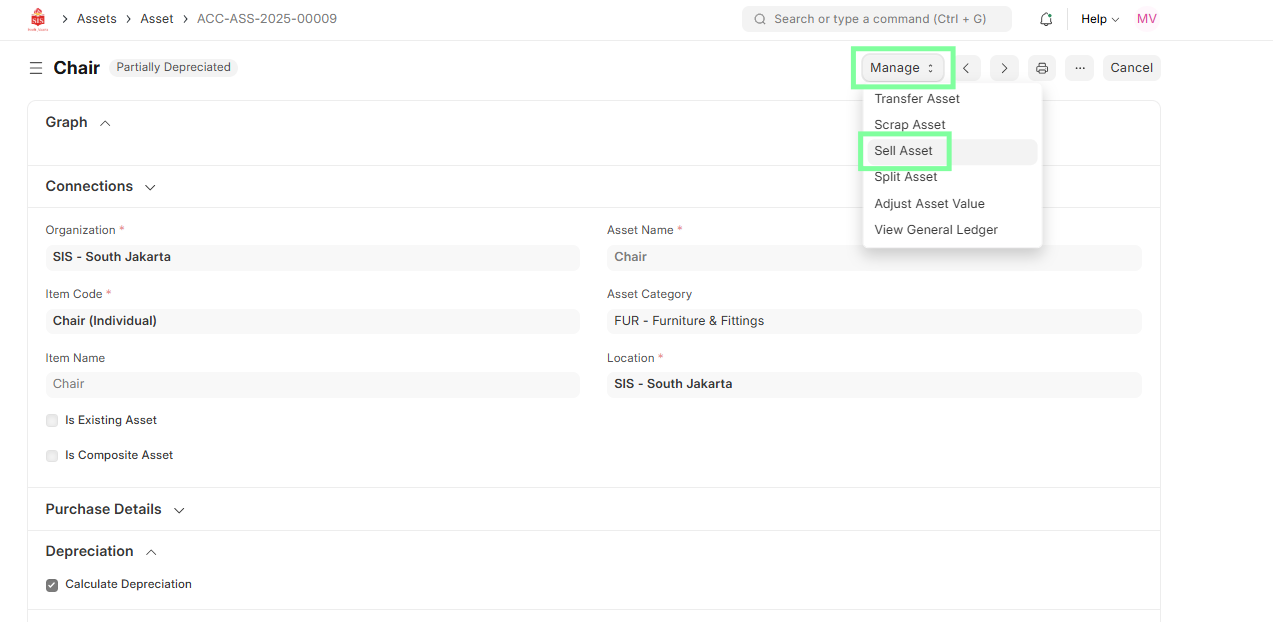The width and height of the screenshot is (1273, 622).
Task: Navigate to Assets breadcrumb link
Action: [x=97, y=19]
